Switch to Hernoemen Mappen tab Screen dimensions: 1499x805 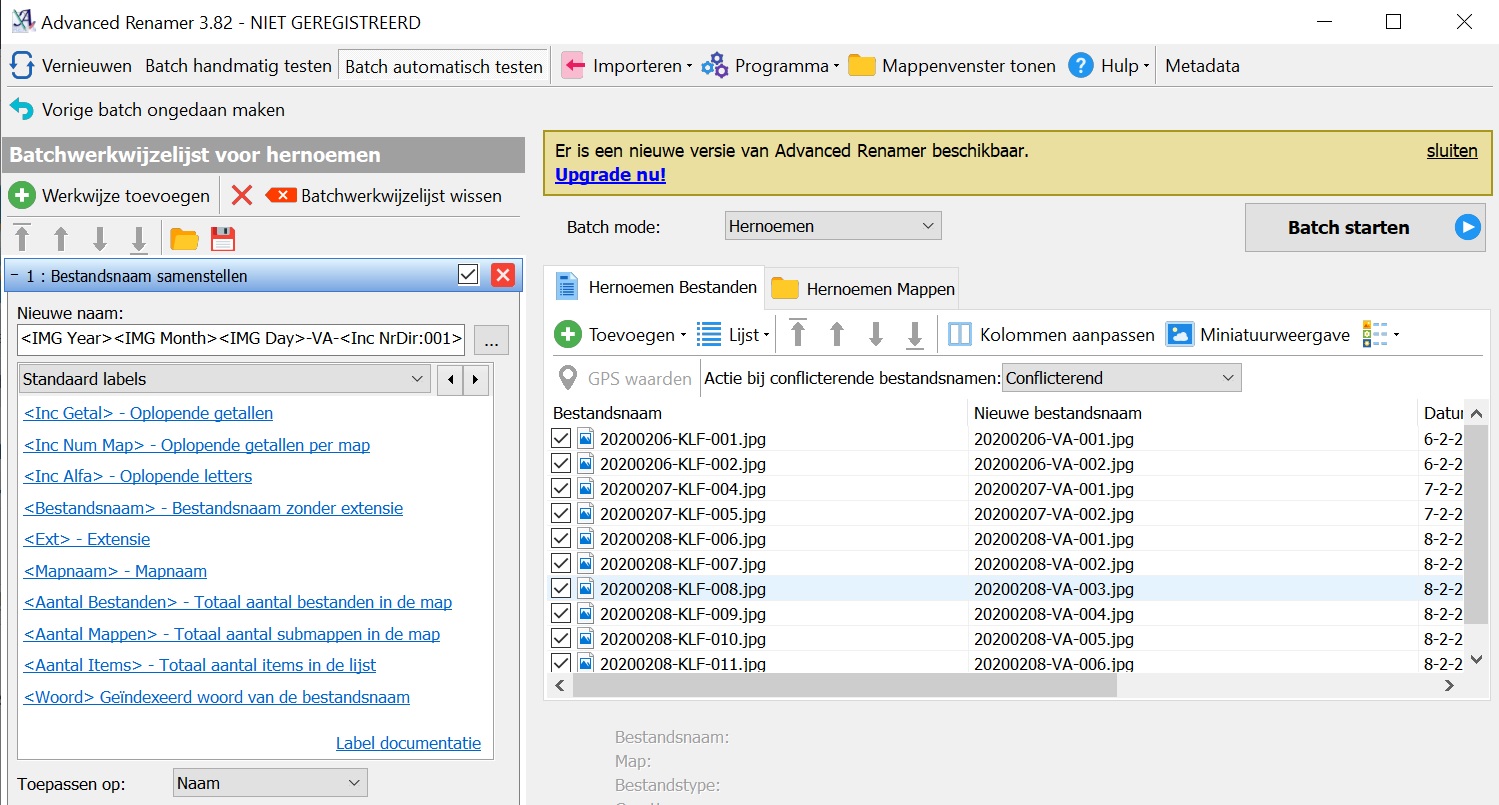click(864, 289)
